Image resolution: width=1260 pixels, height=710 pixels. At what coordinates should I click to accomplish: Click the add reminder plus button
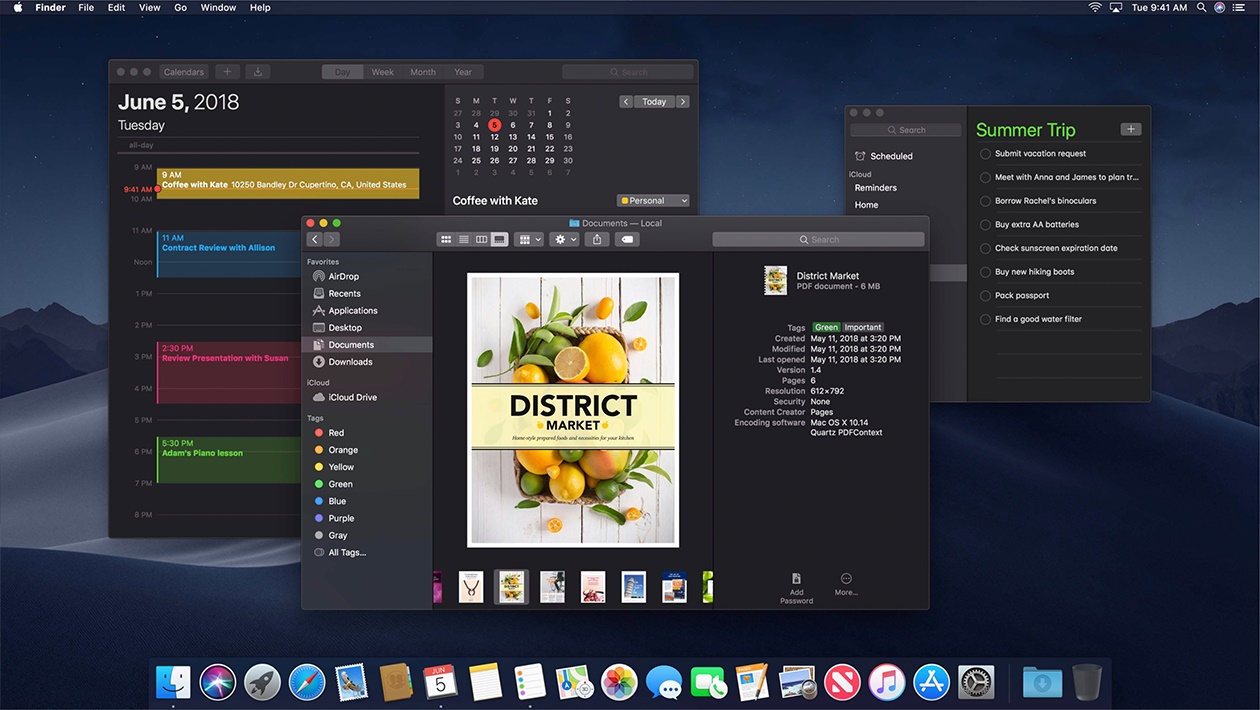pyautogui.click(x=1130, y=129)
